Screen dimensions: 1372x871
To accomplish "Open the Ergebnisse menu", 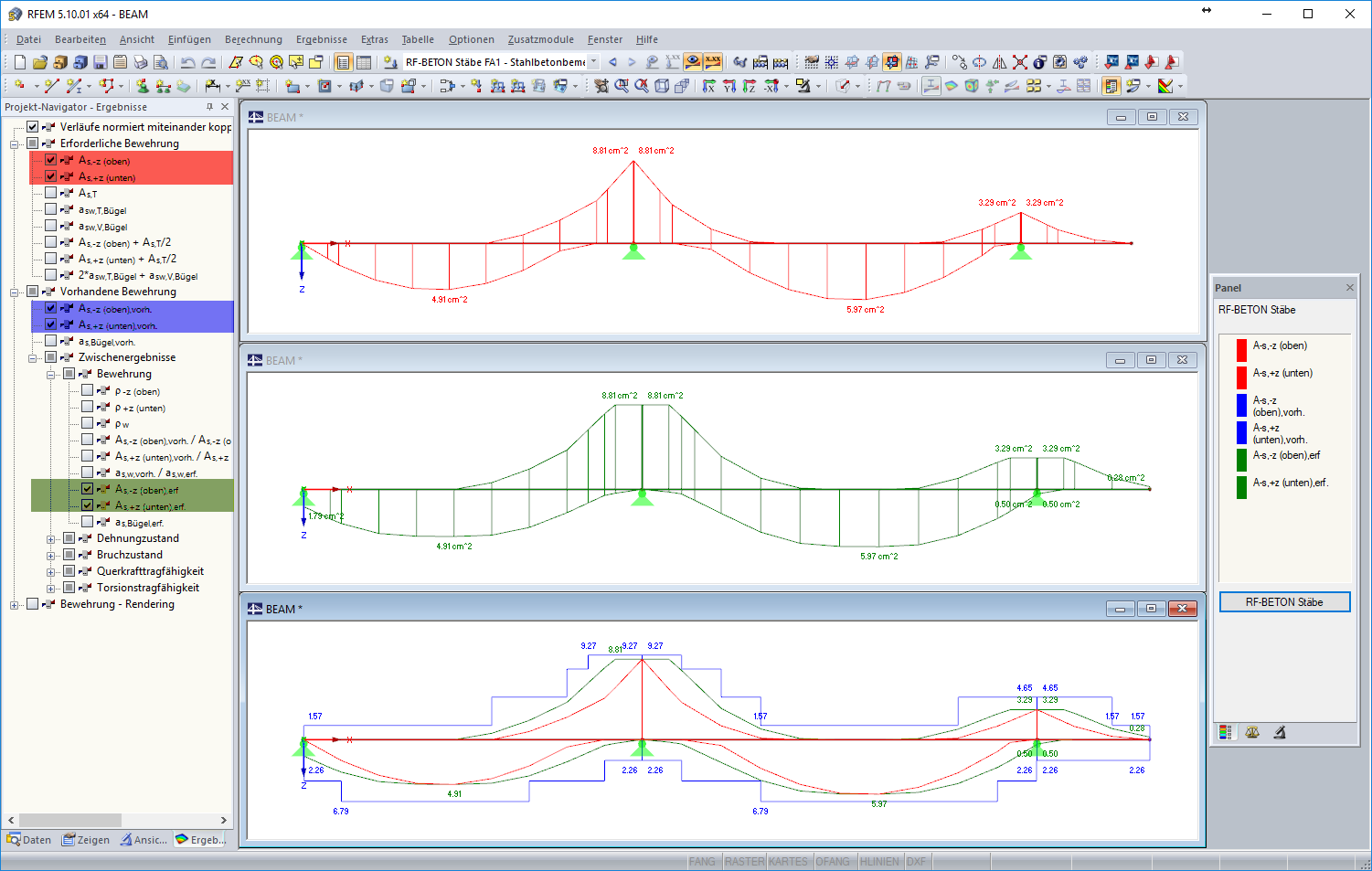I will tap(322, 39).
